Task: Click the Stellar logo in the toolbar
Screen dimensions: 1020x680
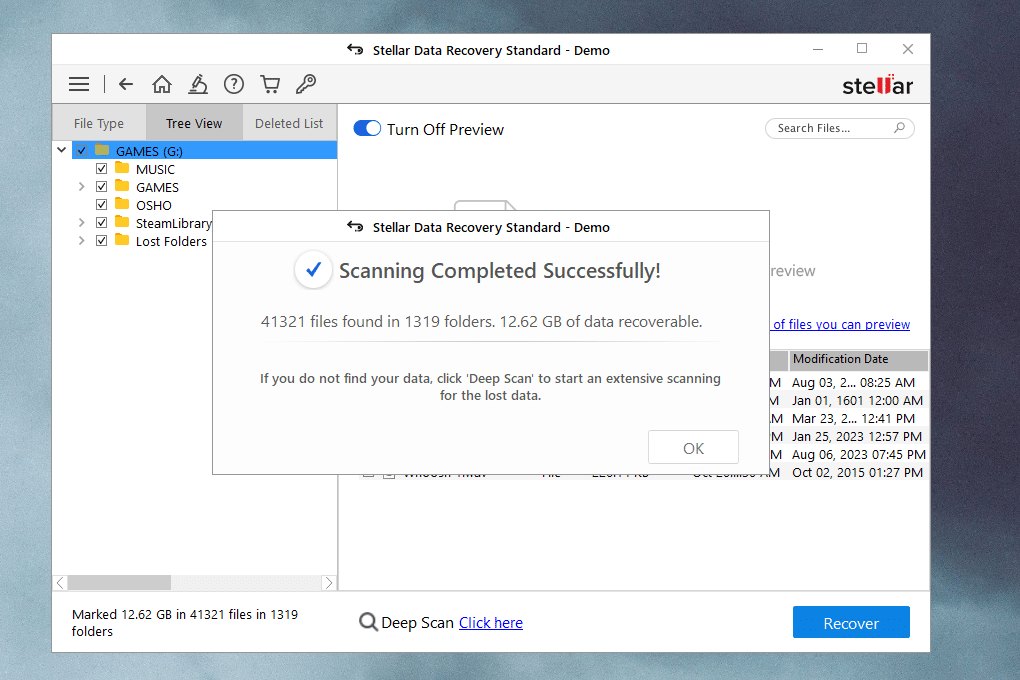Action: (878, 85)
